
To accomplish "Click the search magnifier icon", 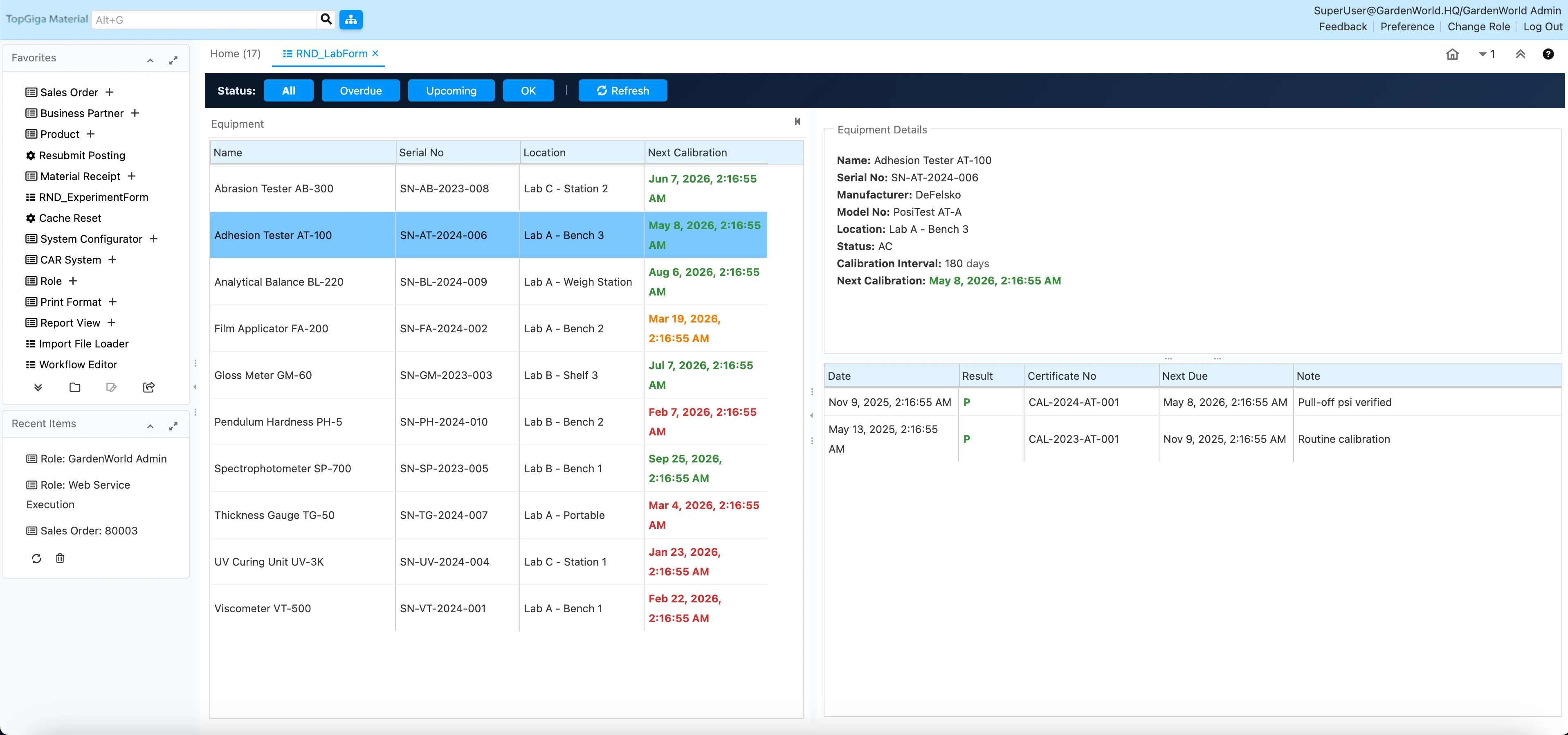I will coord(326,20).
